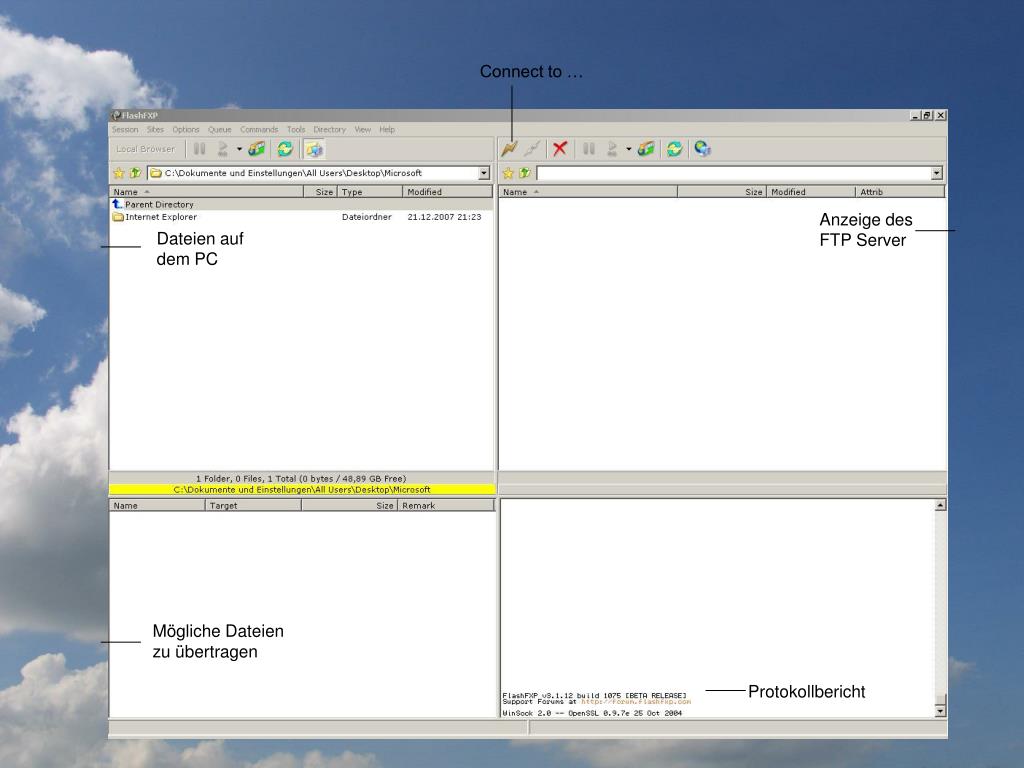Click Parent Directory up-arrow icon
This screenshot has width=1024, height=768.
click(118, 204)
